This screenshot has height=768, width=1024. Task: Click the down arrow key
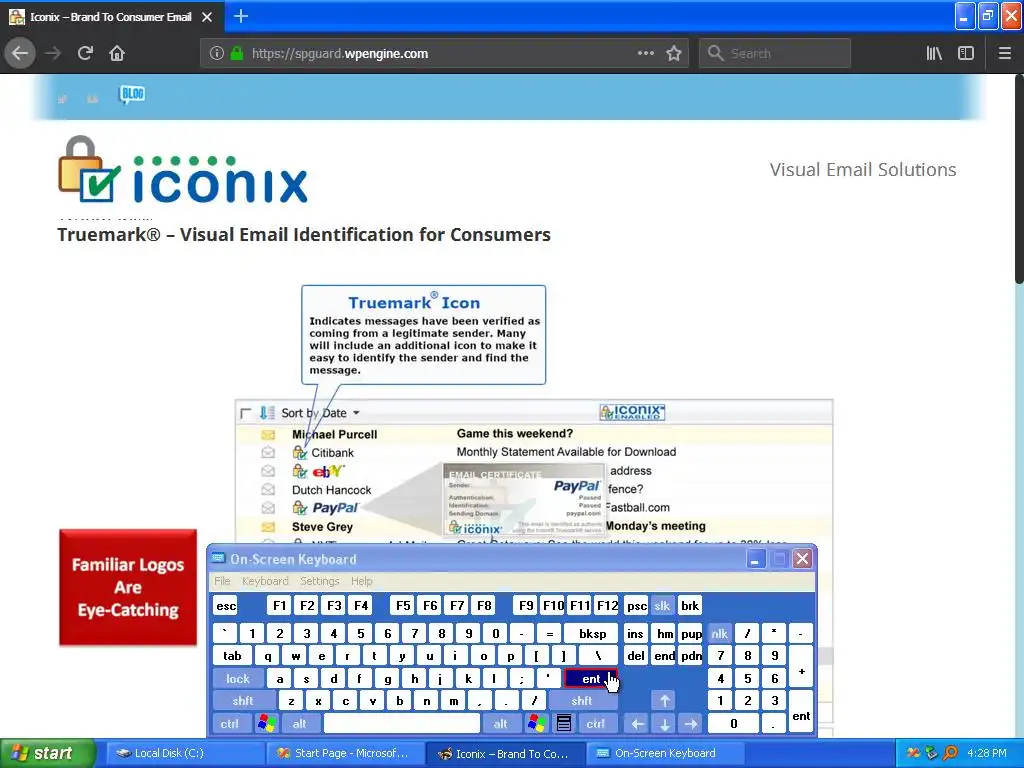click(x=665, y=724)
